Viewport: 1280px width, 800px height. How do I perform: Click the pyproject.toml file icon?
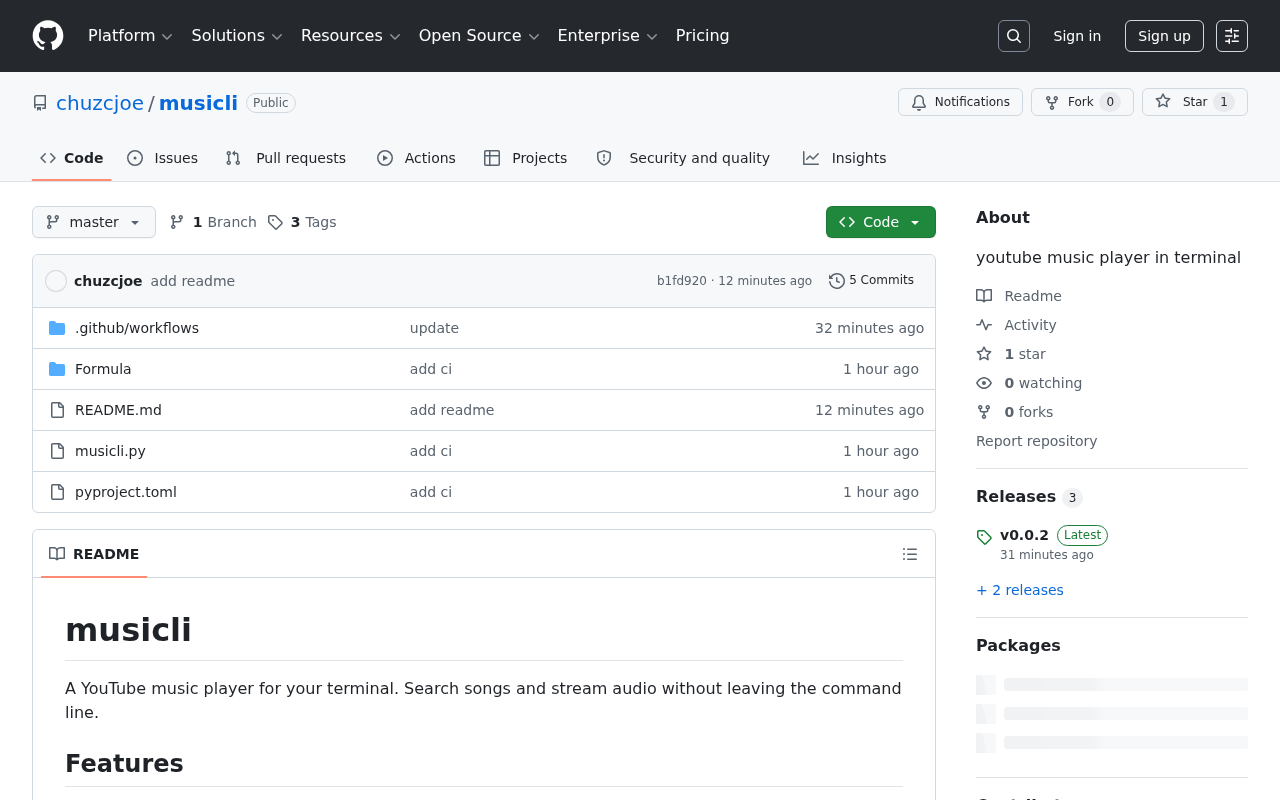point(57,492)
